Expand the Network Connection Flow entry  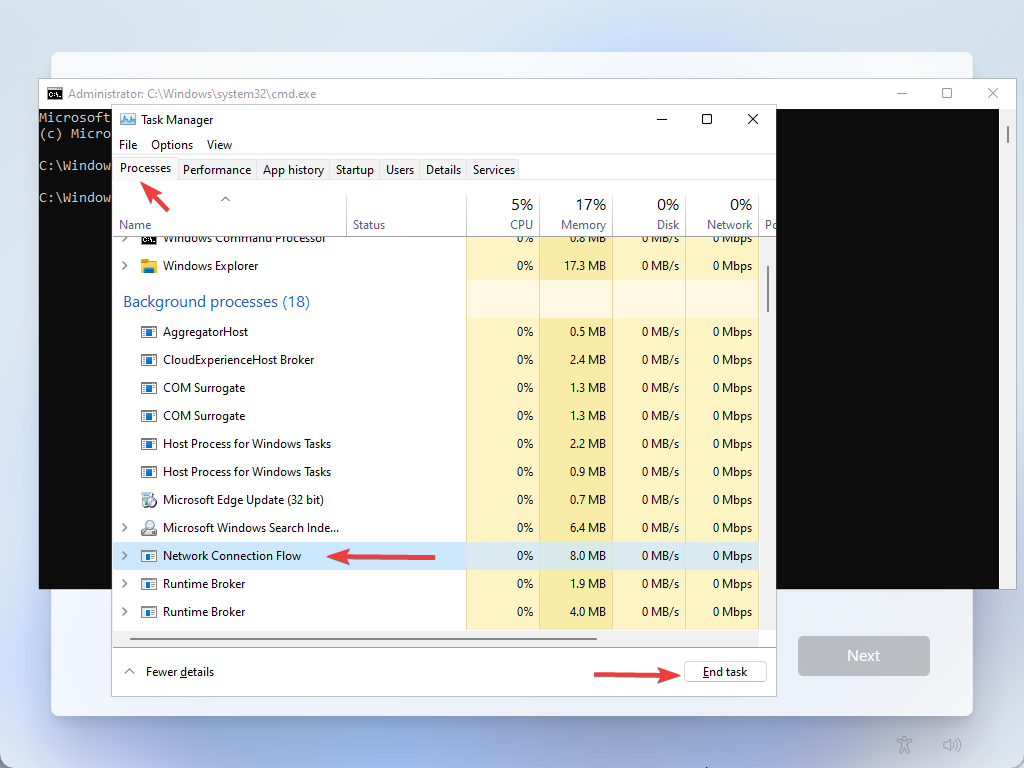(124, 555)
